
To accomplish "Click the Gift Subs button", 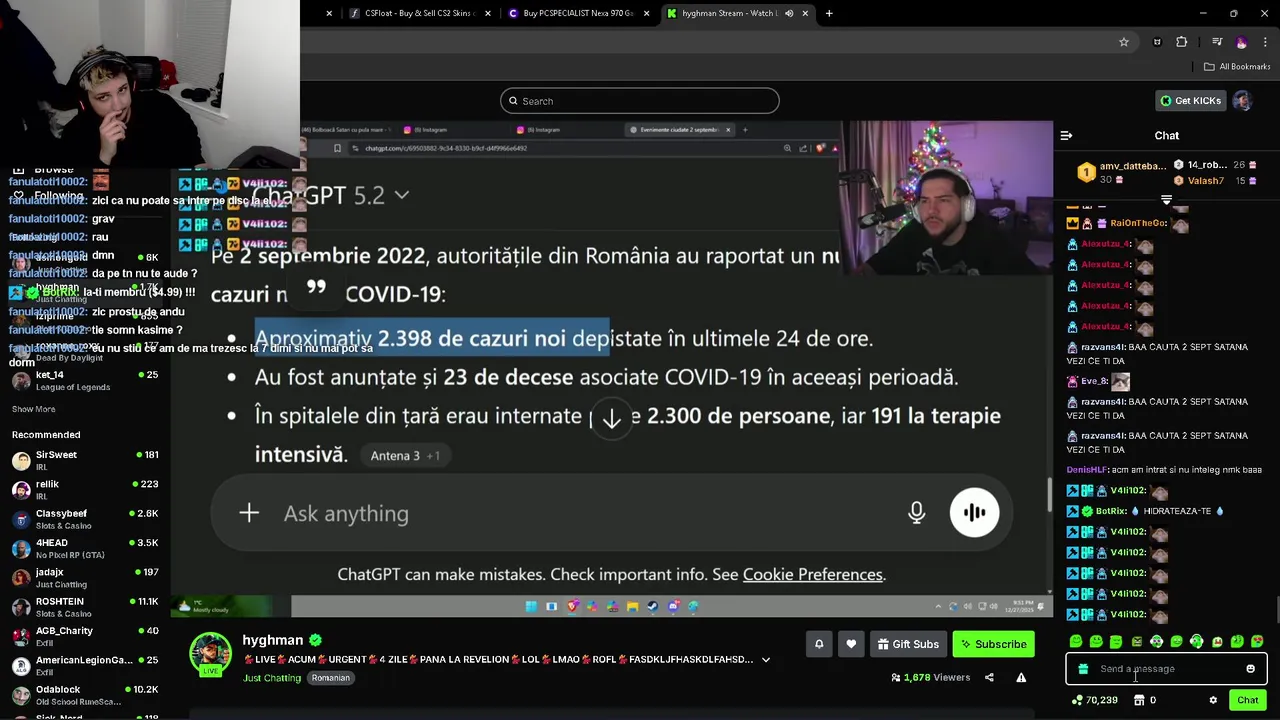I will pyautogui.click(x=907, y=644).
